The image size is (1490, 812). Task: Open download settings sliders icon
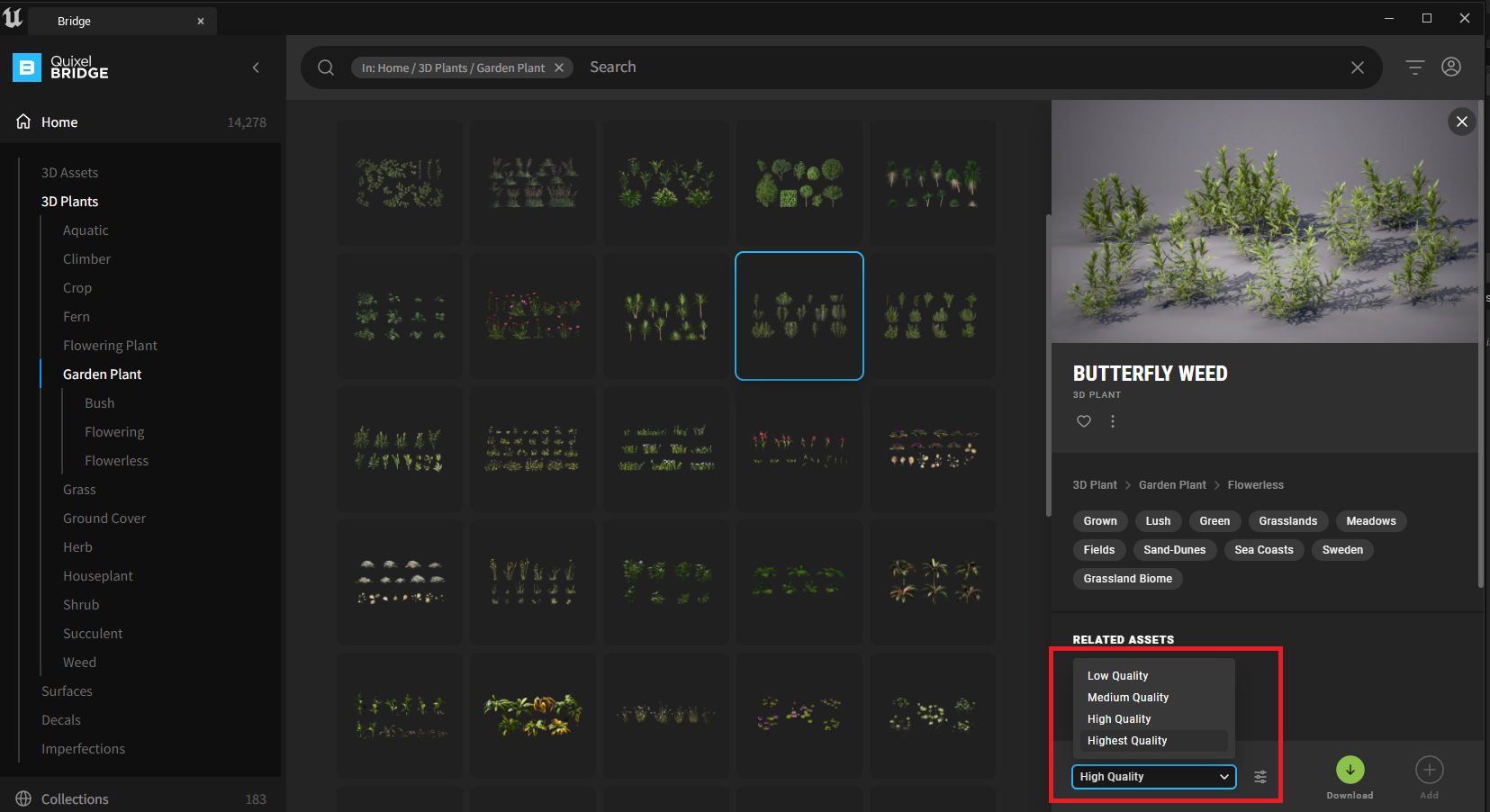(1260, 777)
